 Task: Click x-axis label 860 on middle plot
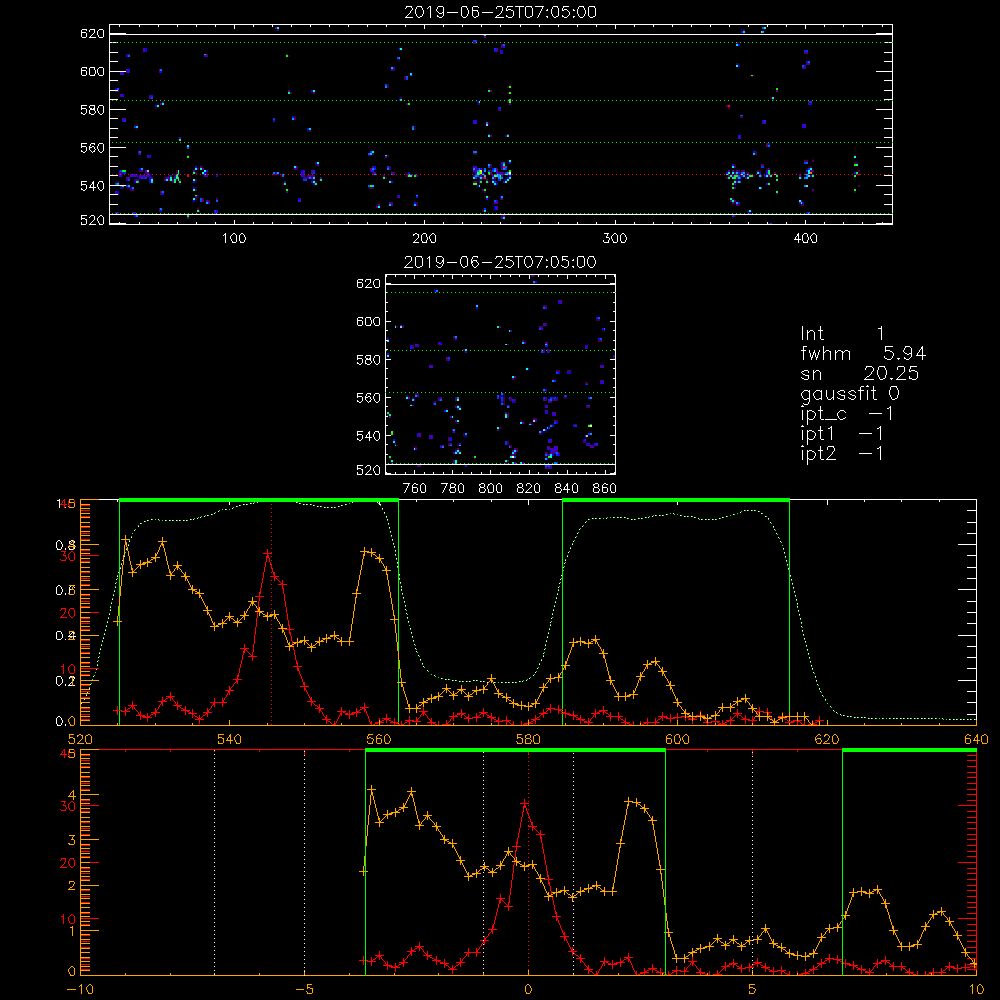tap(605, 489)
